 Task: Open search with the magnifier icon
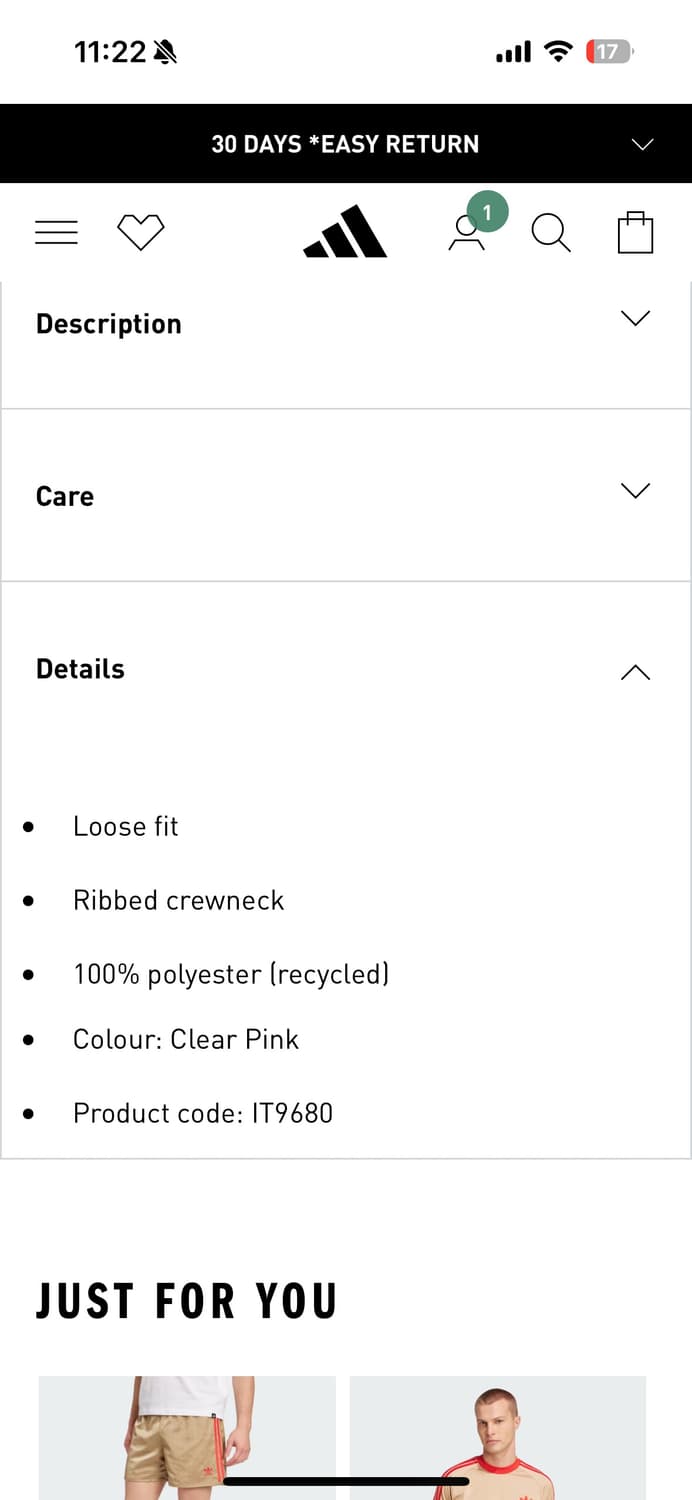point(551,233)
